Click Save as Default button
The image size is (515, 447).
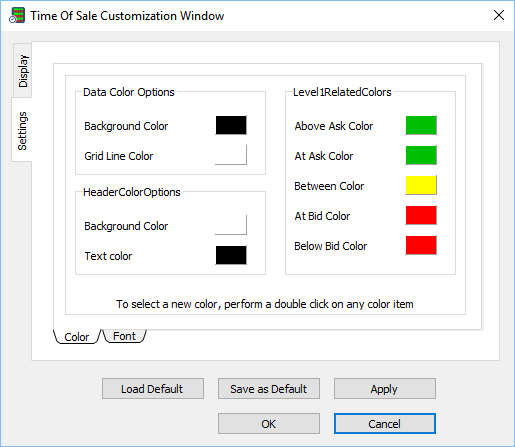click(269, 389)
